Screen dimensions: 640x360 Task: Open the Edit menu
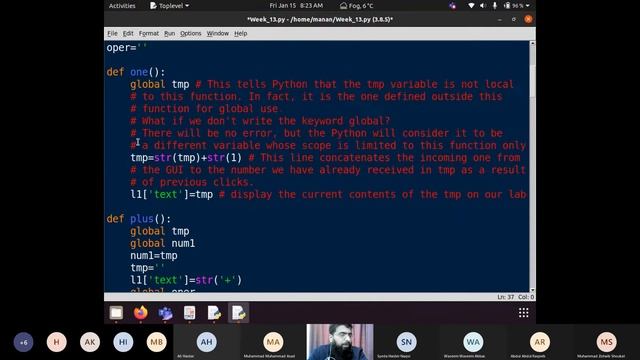[128, 33]
